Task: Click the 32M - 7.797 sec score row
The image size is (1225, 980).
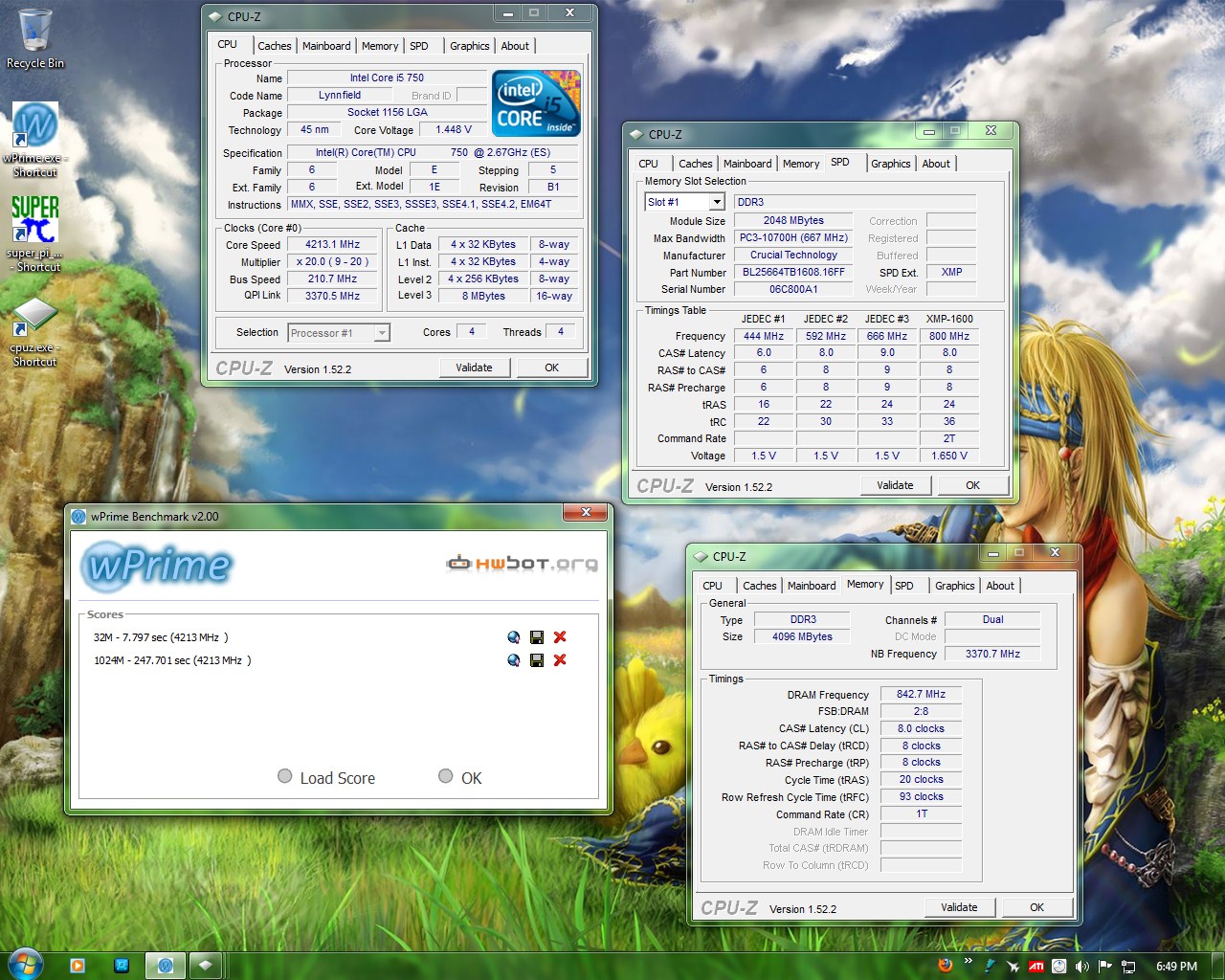Action: 161,637
